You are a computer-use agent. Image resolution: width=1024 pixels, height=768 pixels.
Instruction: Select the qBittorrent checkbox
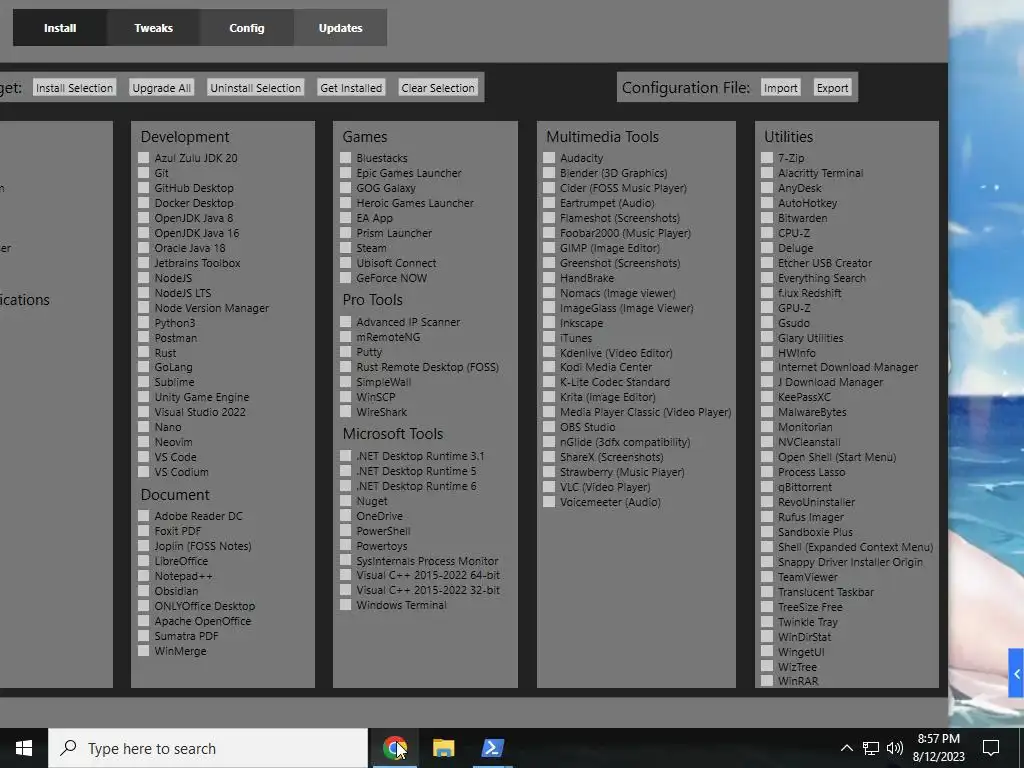pos(767,487)
